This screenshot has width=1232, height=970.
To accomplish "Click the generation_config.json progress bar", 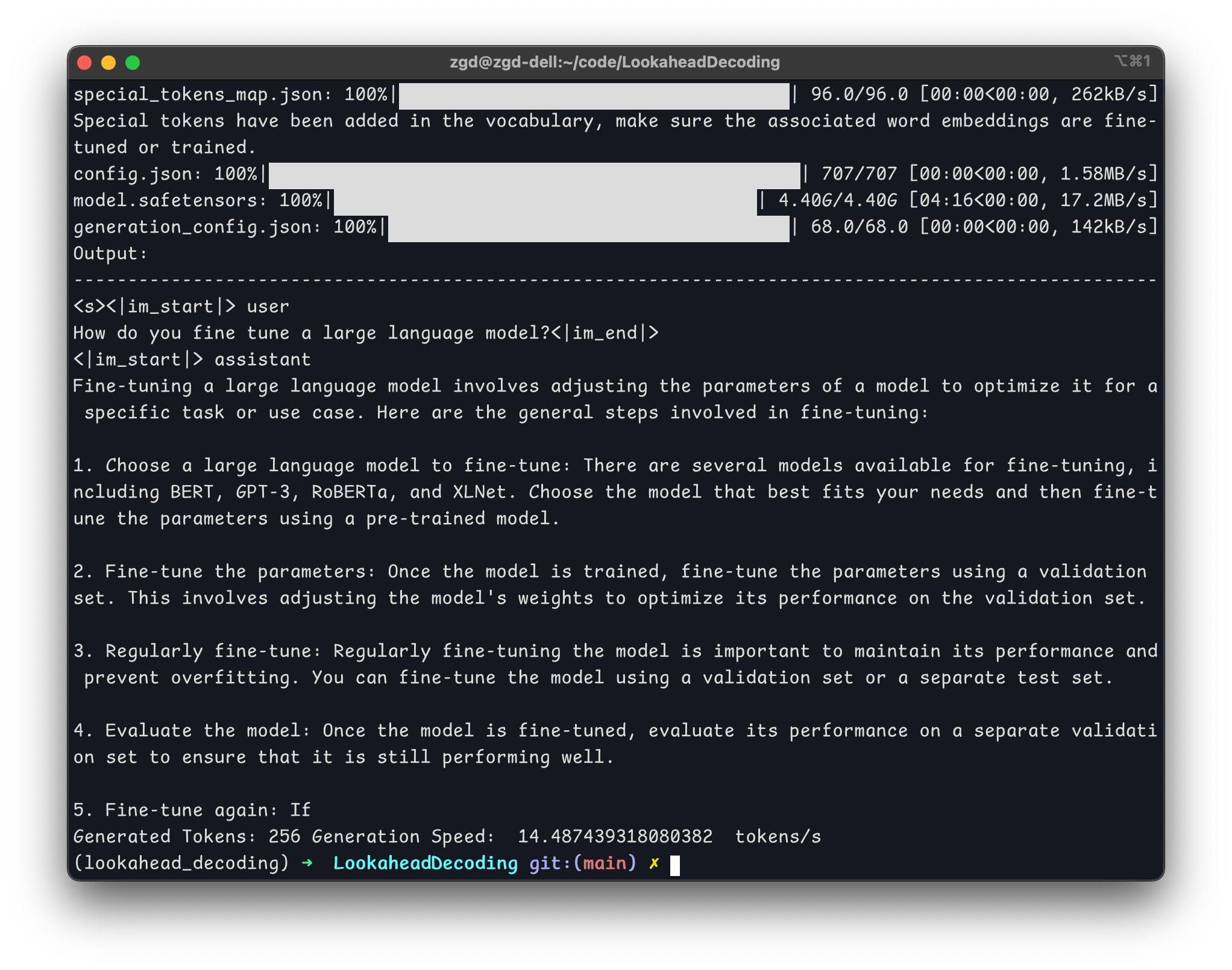I will (589, 228).
